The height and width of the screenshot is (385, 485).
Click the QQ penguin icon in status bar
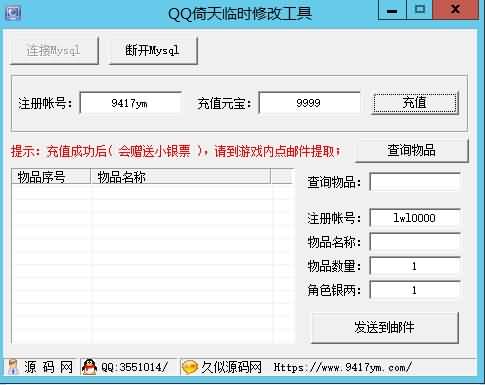click(90, 367)
